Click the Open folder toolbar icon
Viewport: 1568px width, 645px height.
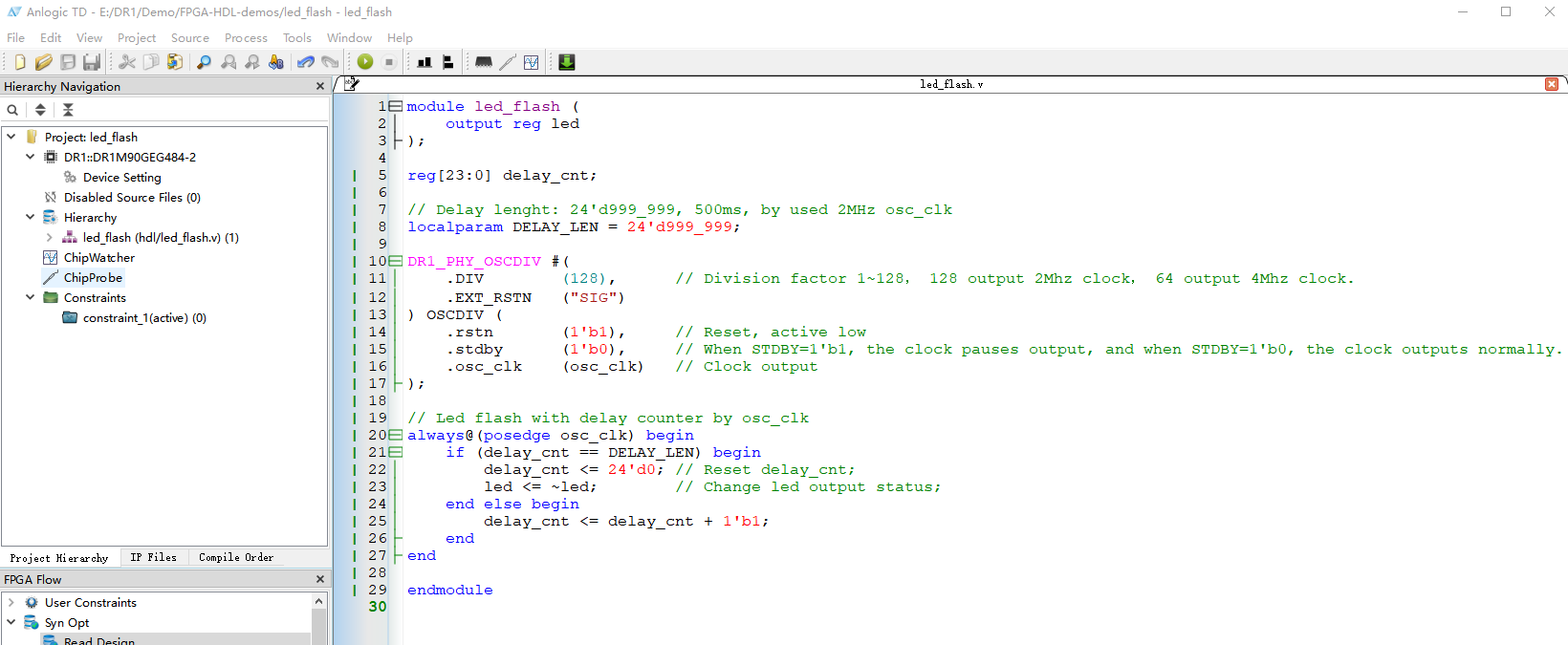pyautogui.click(x=43, y=62)
